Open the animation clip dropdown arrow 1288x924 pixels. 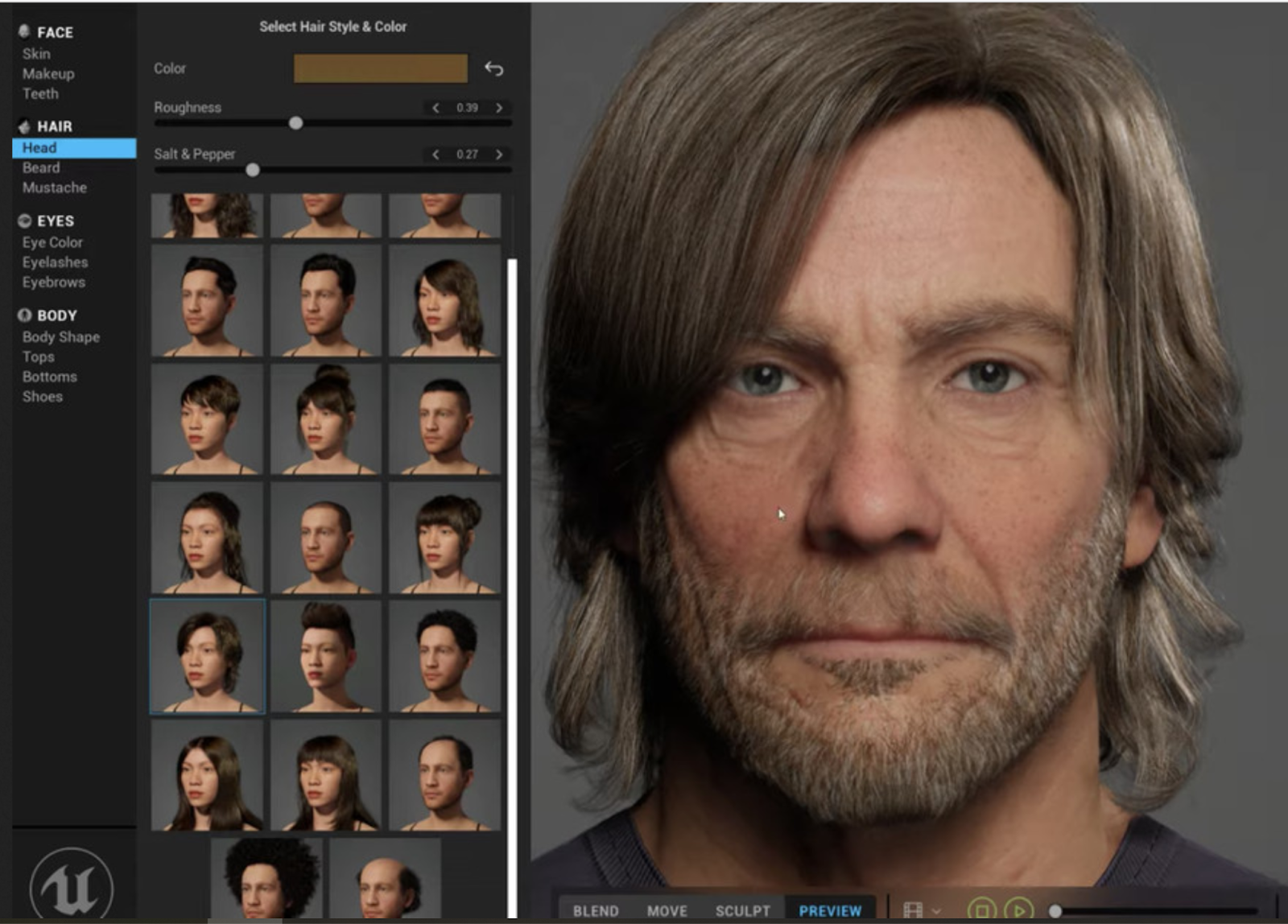pyautogui.click(x=936, y=911)
